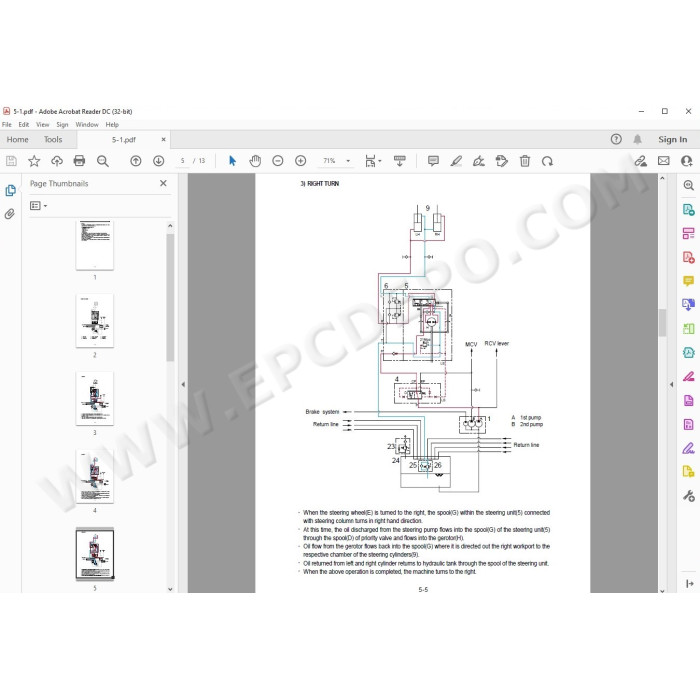Open the Edit menu
This screenshot has height=700, width=700.
click(x=24, y=125)
